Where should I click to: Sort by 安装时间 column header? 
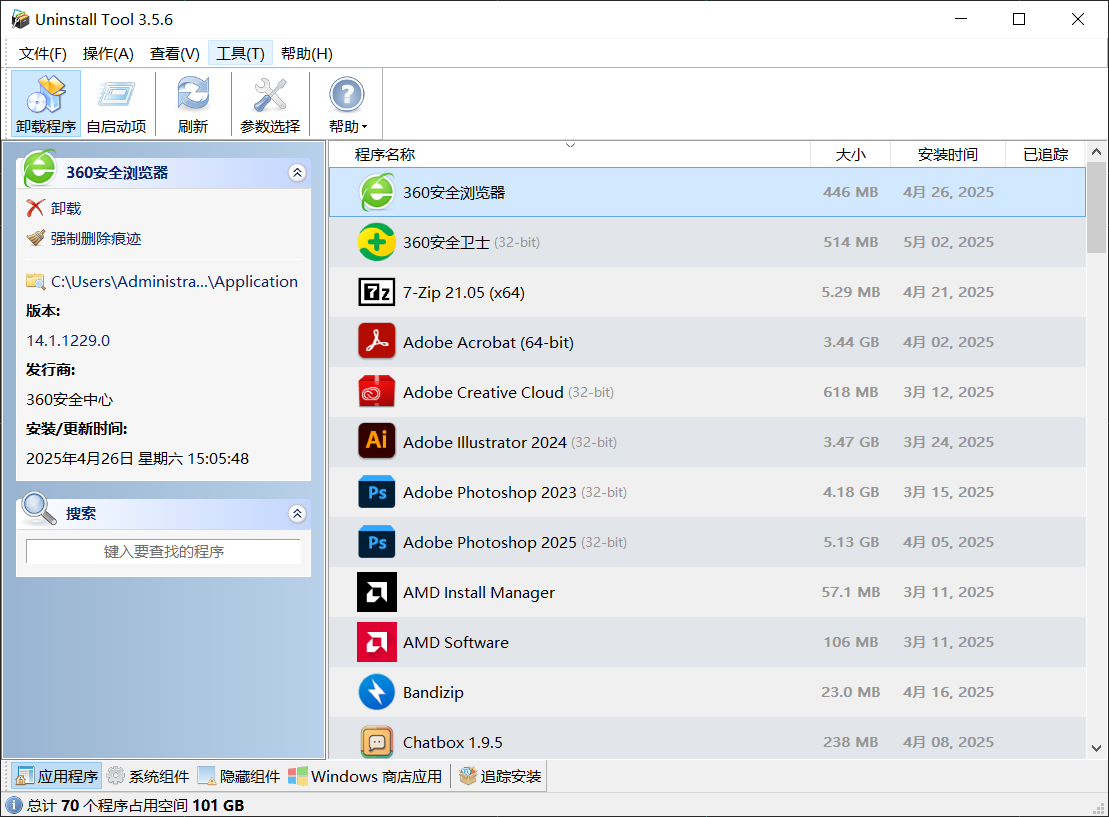(x=948, y=154)
